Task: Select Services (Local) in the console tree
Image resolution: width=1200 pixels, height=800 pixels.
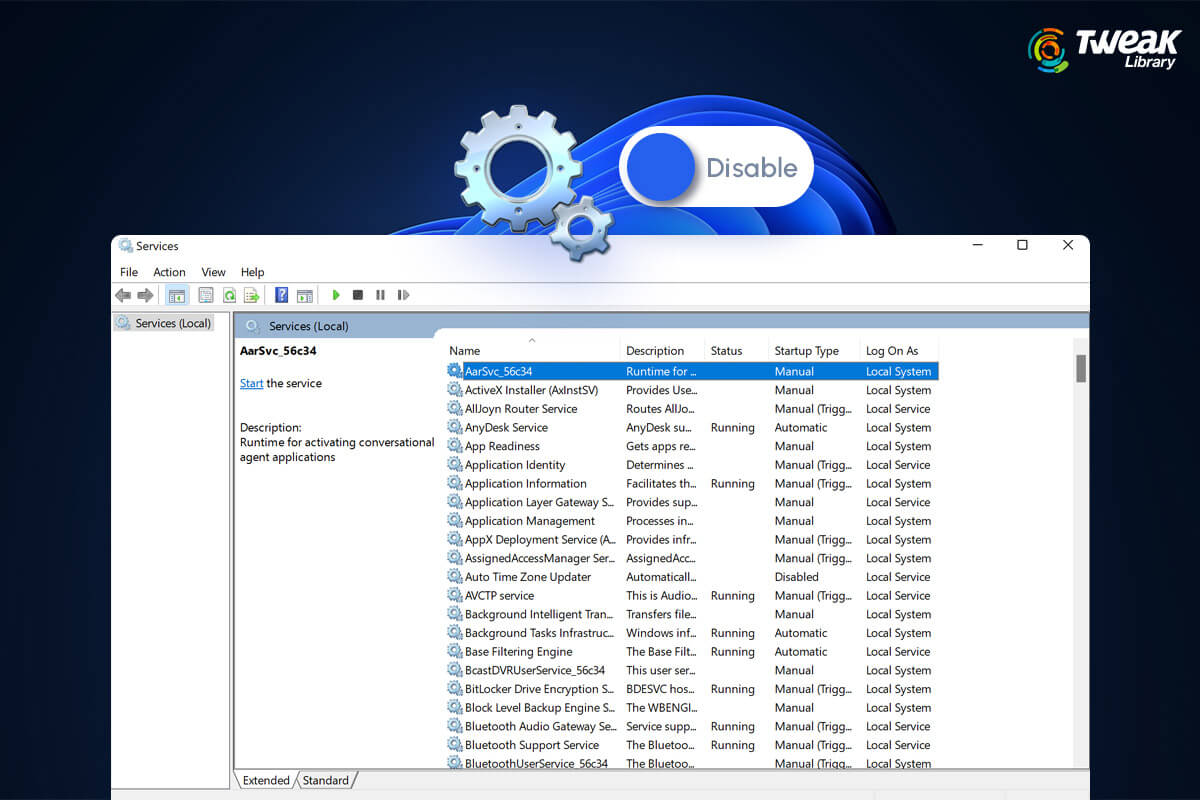Action: pyautogui.click(x=172, y=323)
